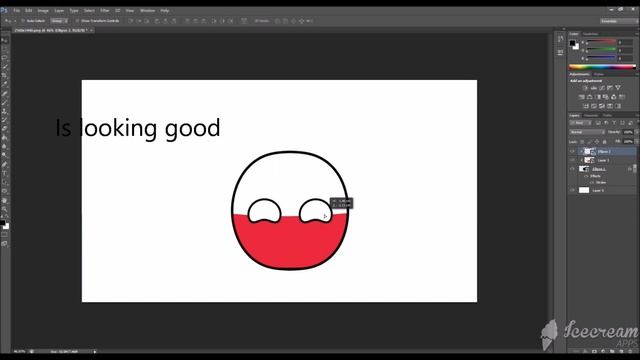
Task: Select the Lasso tool
Action: [4, 58]
